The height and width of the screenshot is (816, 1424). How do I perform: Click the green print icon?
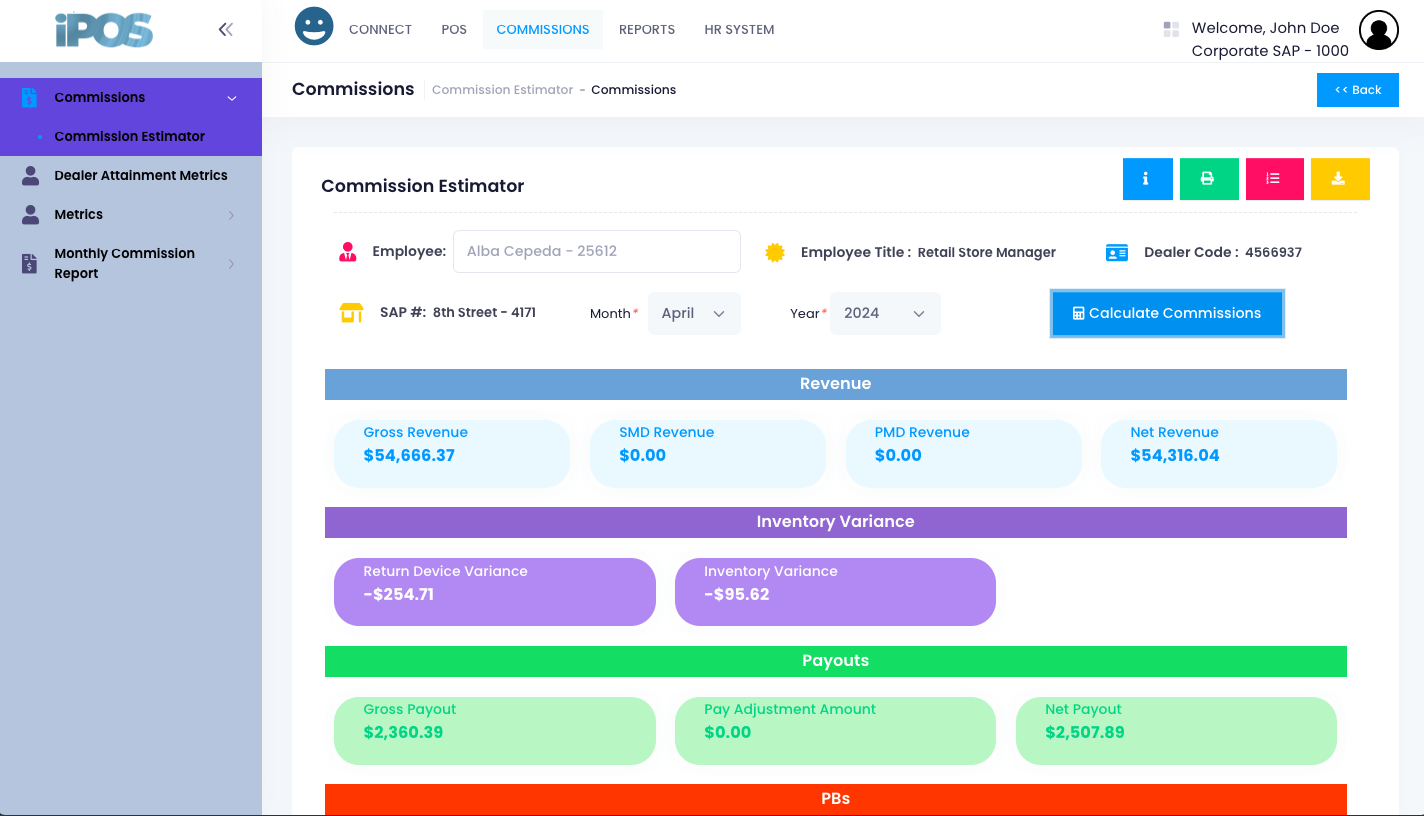tap(1209, 179)
